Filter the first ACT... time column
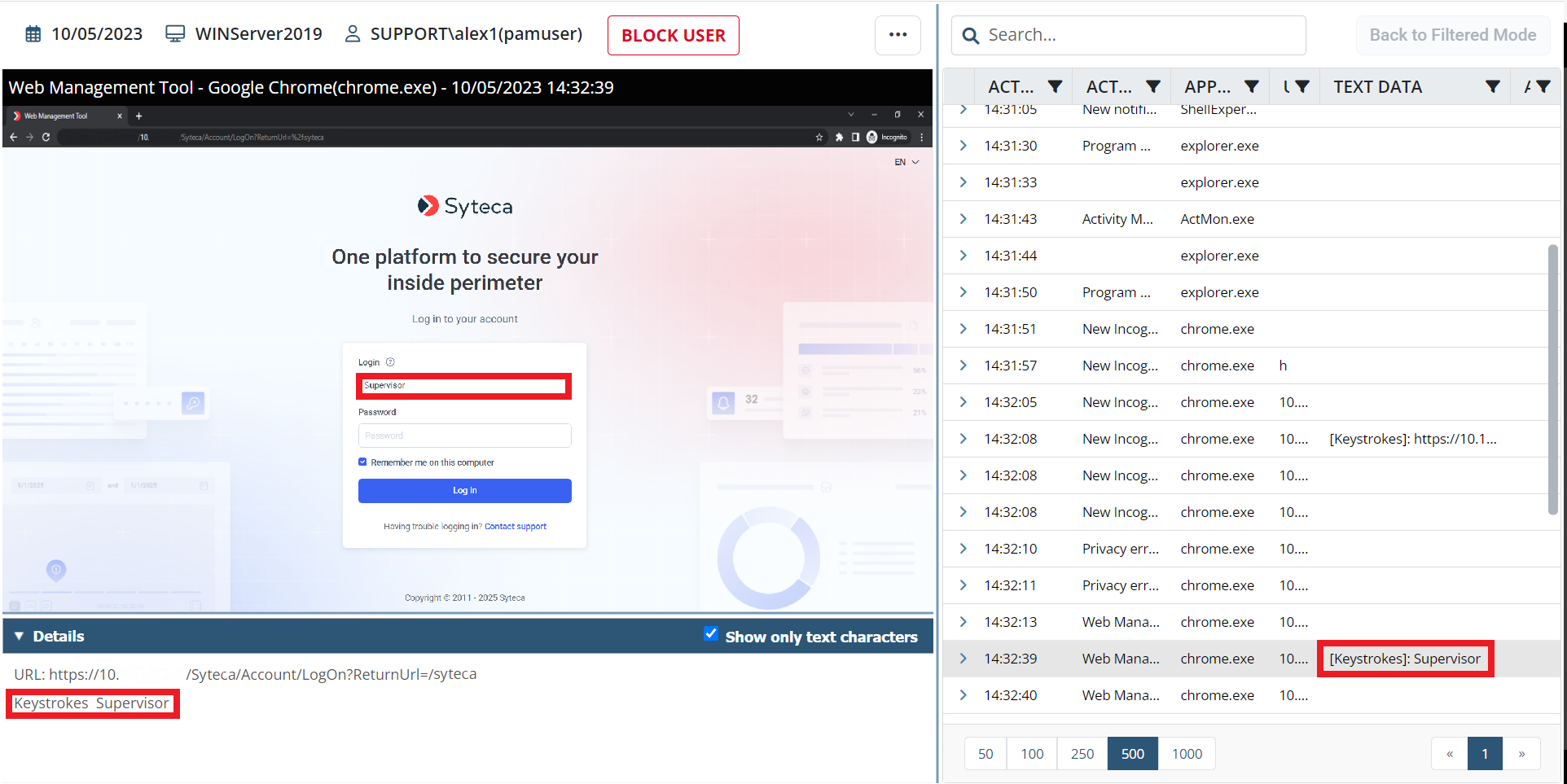 point(1055,87)
